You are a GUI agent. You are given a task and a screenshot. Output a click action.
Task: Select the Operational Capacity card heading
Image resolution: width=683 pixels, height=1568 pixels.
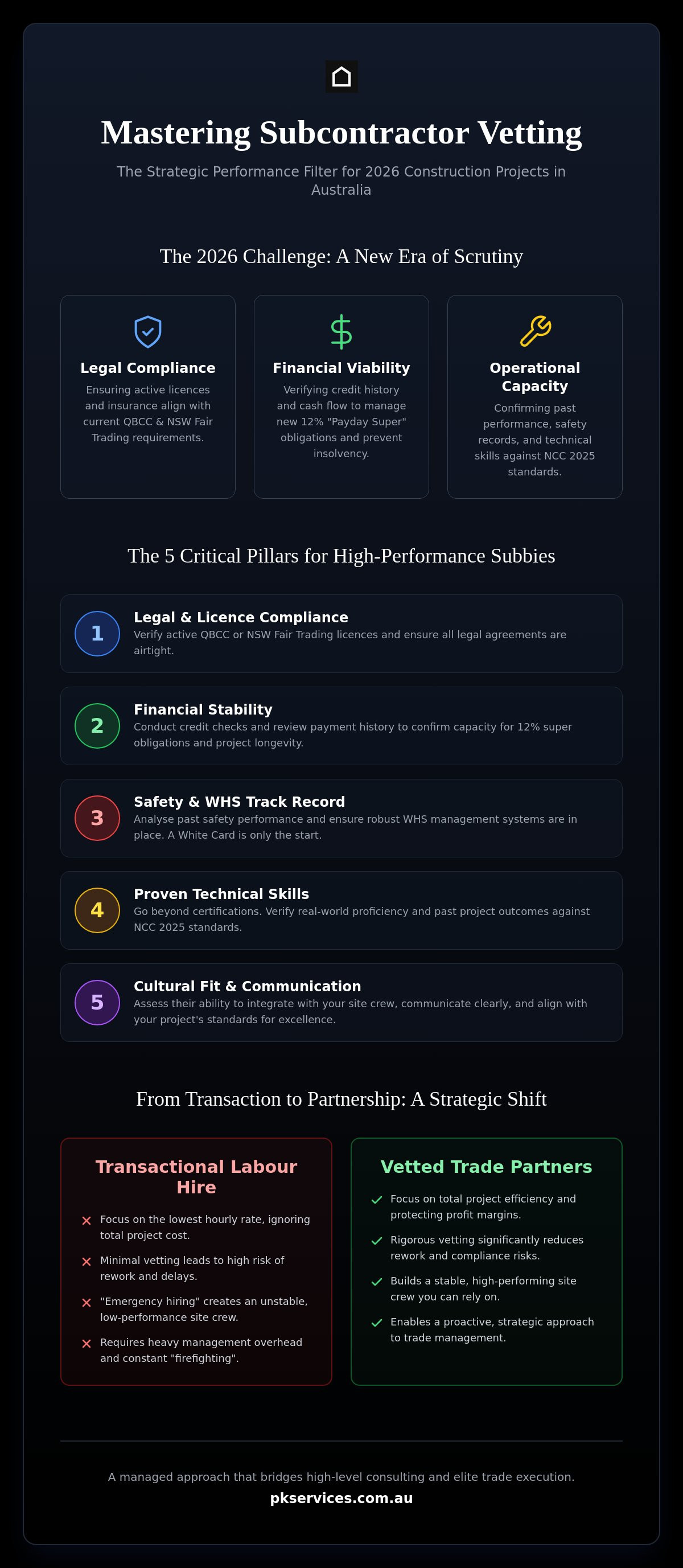(x=535, y=377)
